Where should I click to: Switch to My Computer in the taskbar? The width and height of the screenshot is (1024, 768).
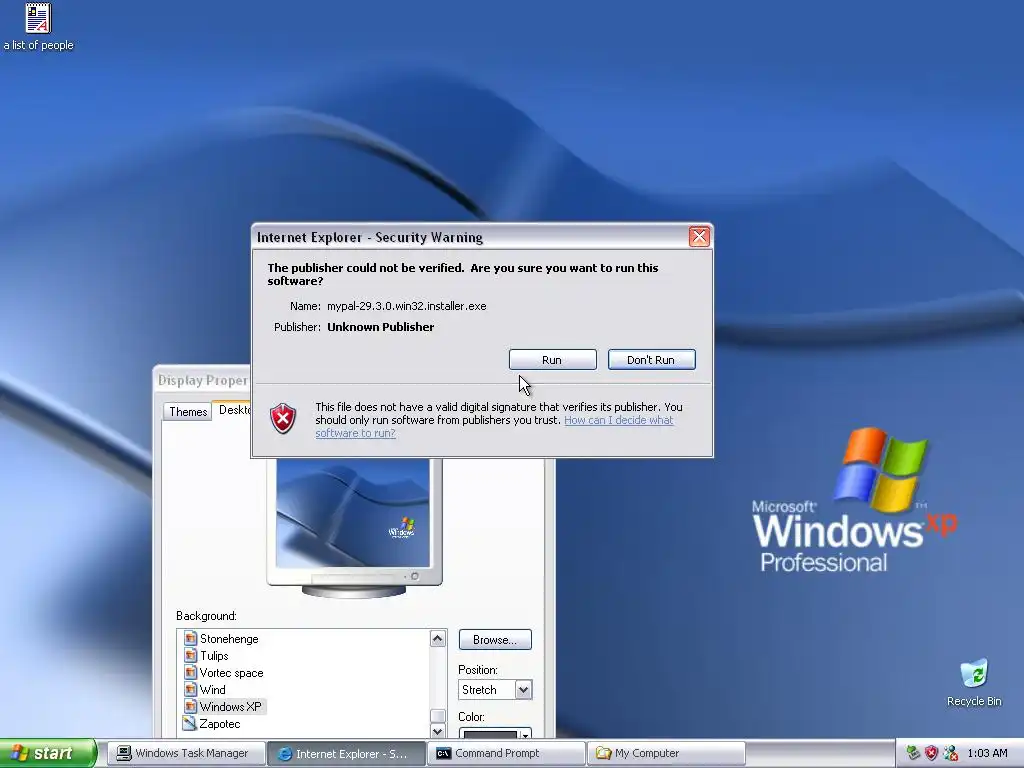666,753
